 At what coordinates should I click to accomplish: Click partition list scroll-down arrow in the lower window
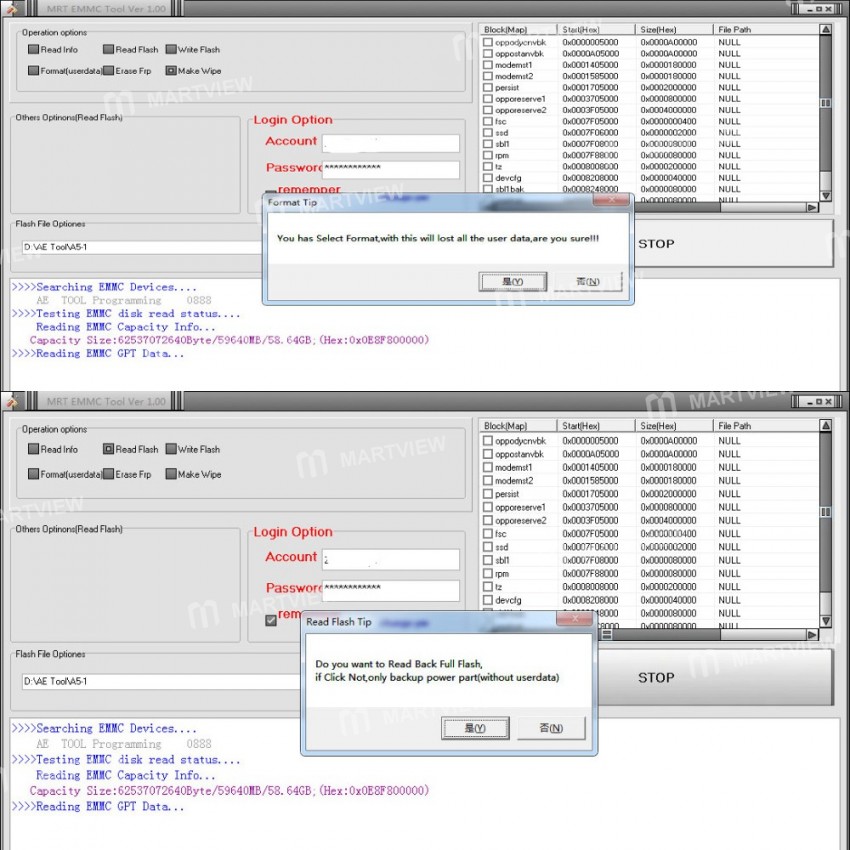tap(826, 621)
